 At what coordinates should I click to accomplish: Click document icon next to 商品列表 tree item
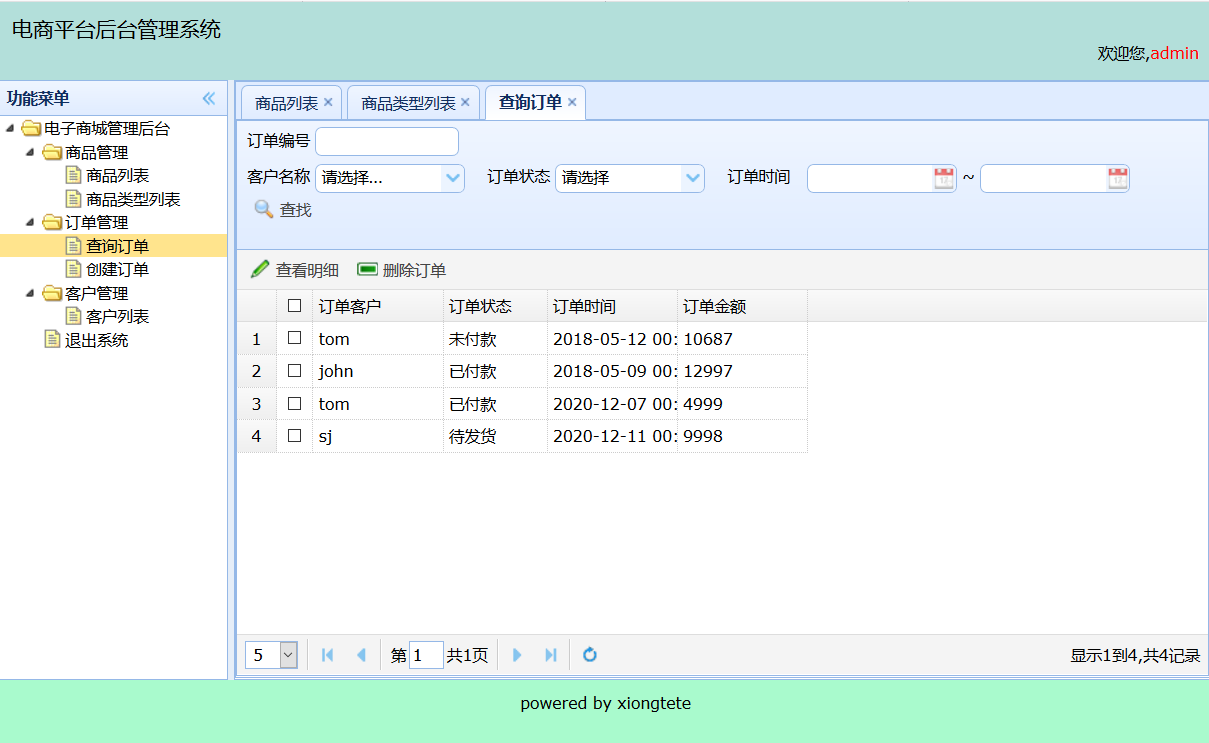coord(73,176)
